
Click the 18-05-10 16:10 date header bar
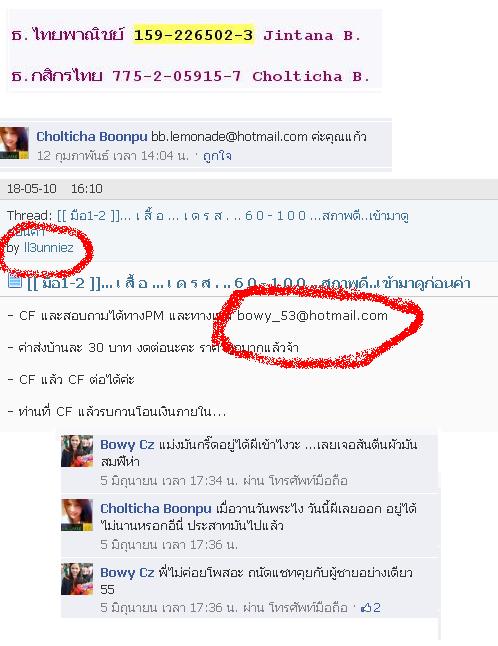point(249,189)
